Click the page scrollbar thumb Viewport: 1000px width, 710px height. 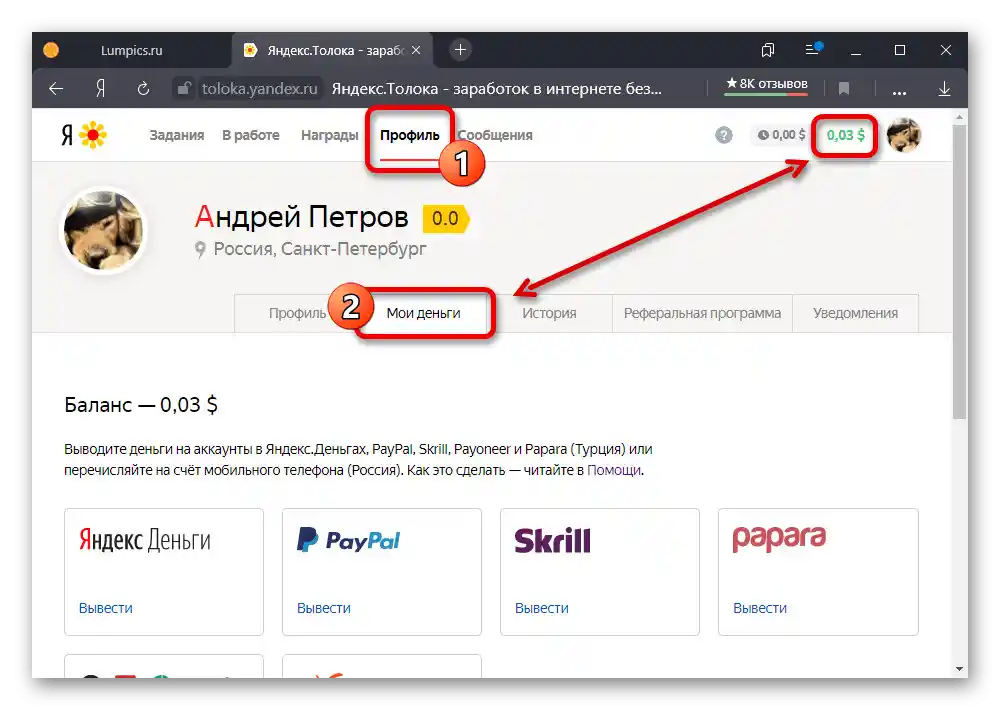coord(959,271)
